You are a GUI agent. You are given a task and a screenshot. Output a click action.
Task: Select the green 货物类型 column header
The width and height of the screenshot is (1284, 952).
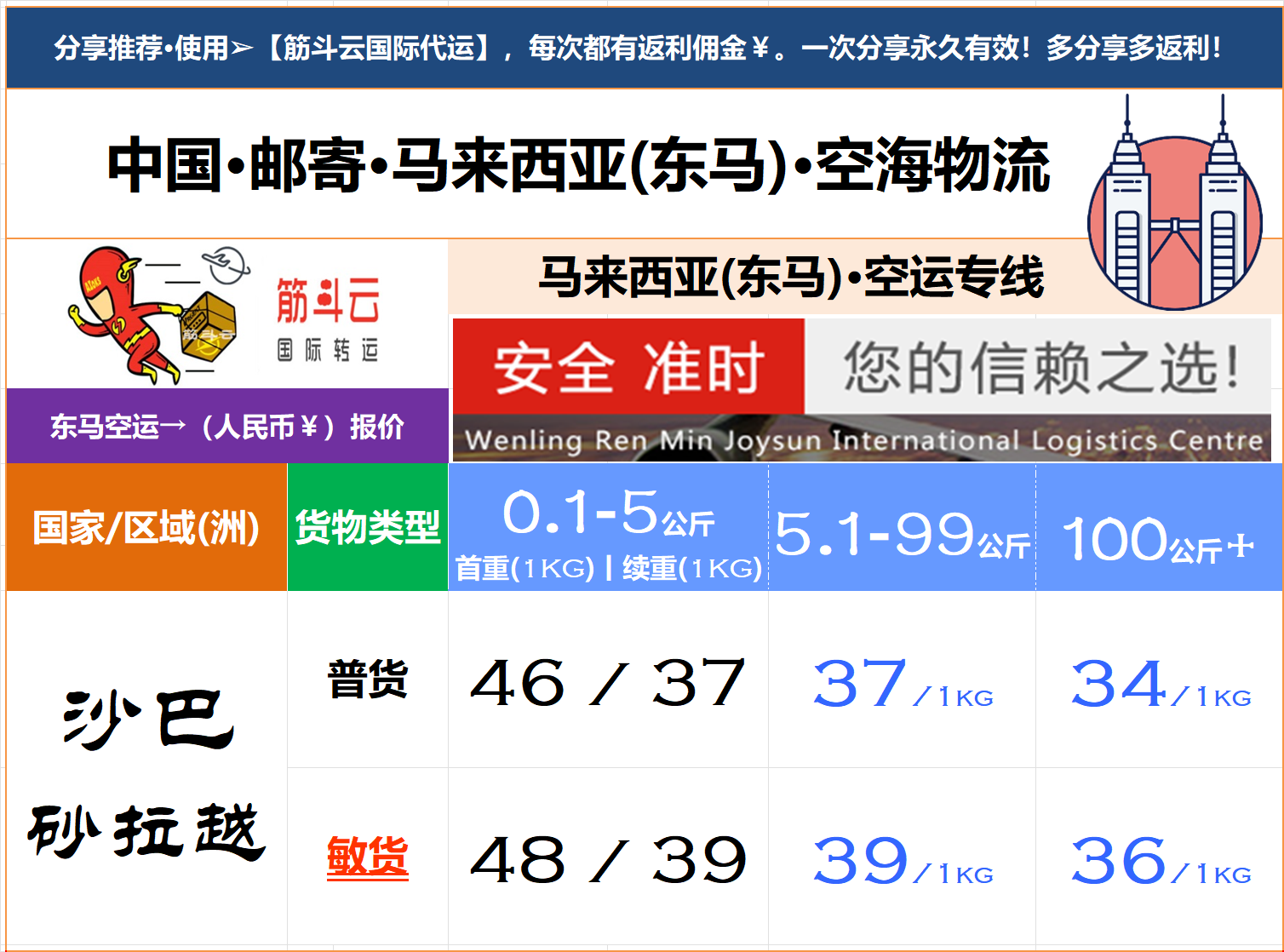coord(367,527)
